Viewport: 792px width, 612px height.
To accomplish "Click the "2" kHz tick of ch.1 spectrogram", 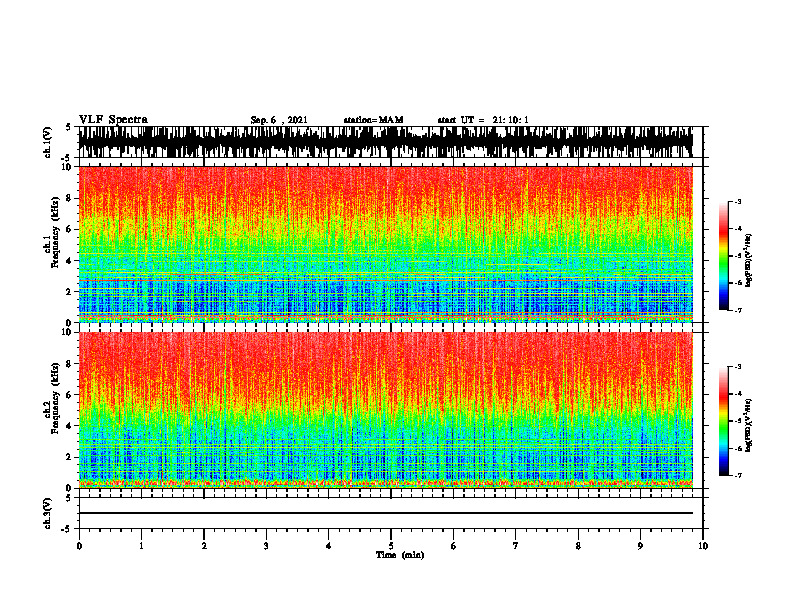I will pos(70,292).
